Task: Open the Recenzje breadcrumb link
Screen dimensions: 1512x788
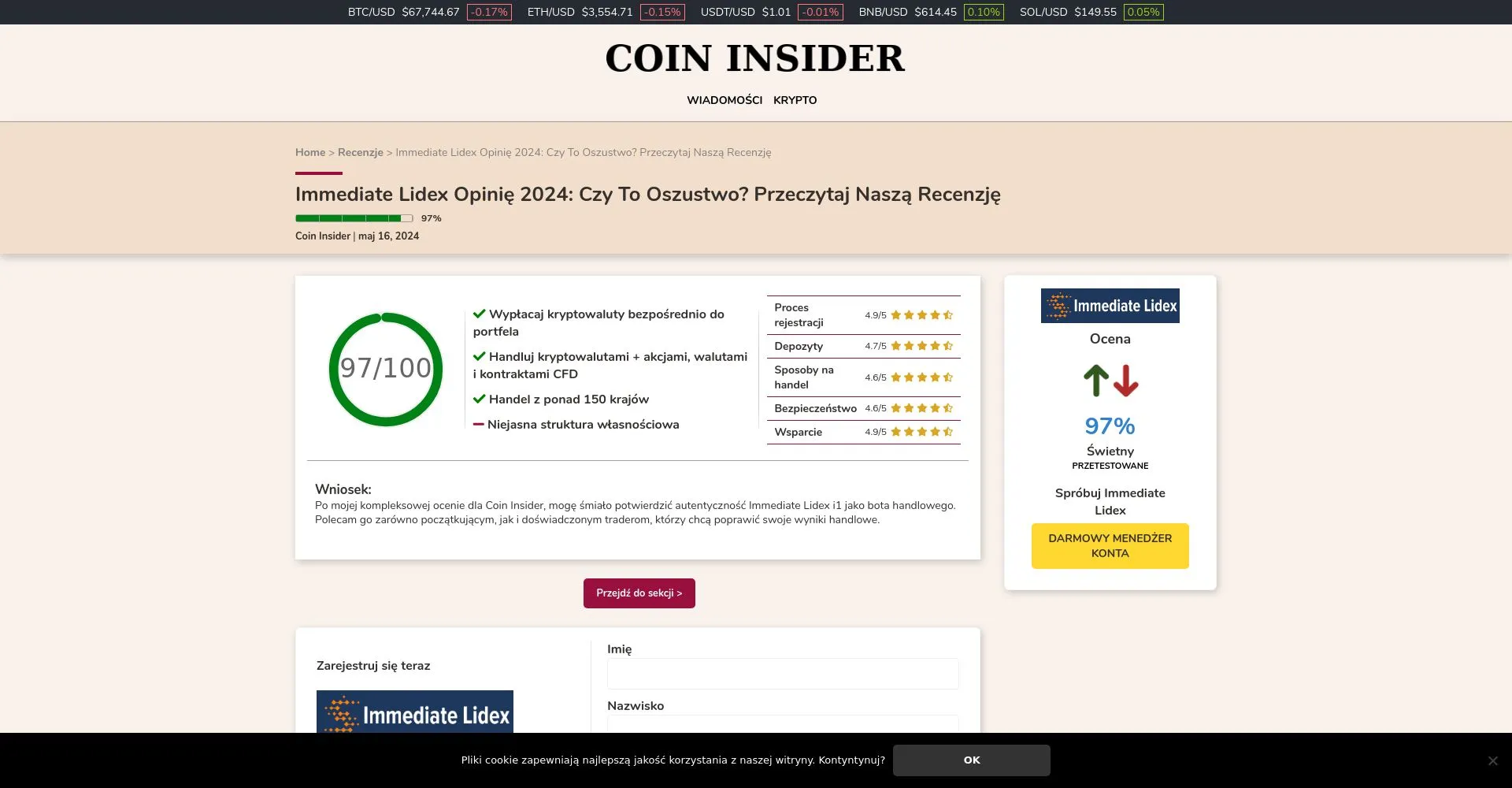Action: (361, 152)
